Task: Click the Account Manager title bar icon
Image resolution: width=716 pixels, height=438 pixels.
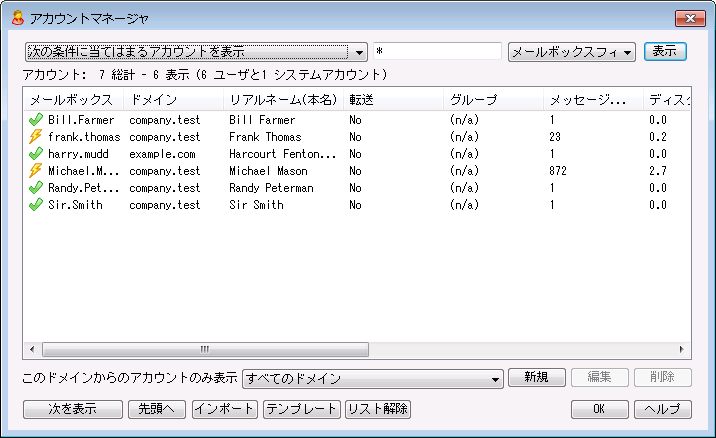Action: (x=17, y=17)
